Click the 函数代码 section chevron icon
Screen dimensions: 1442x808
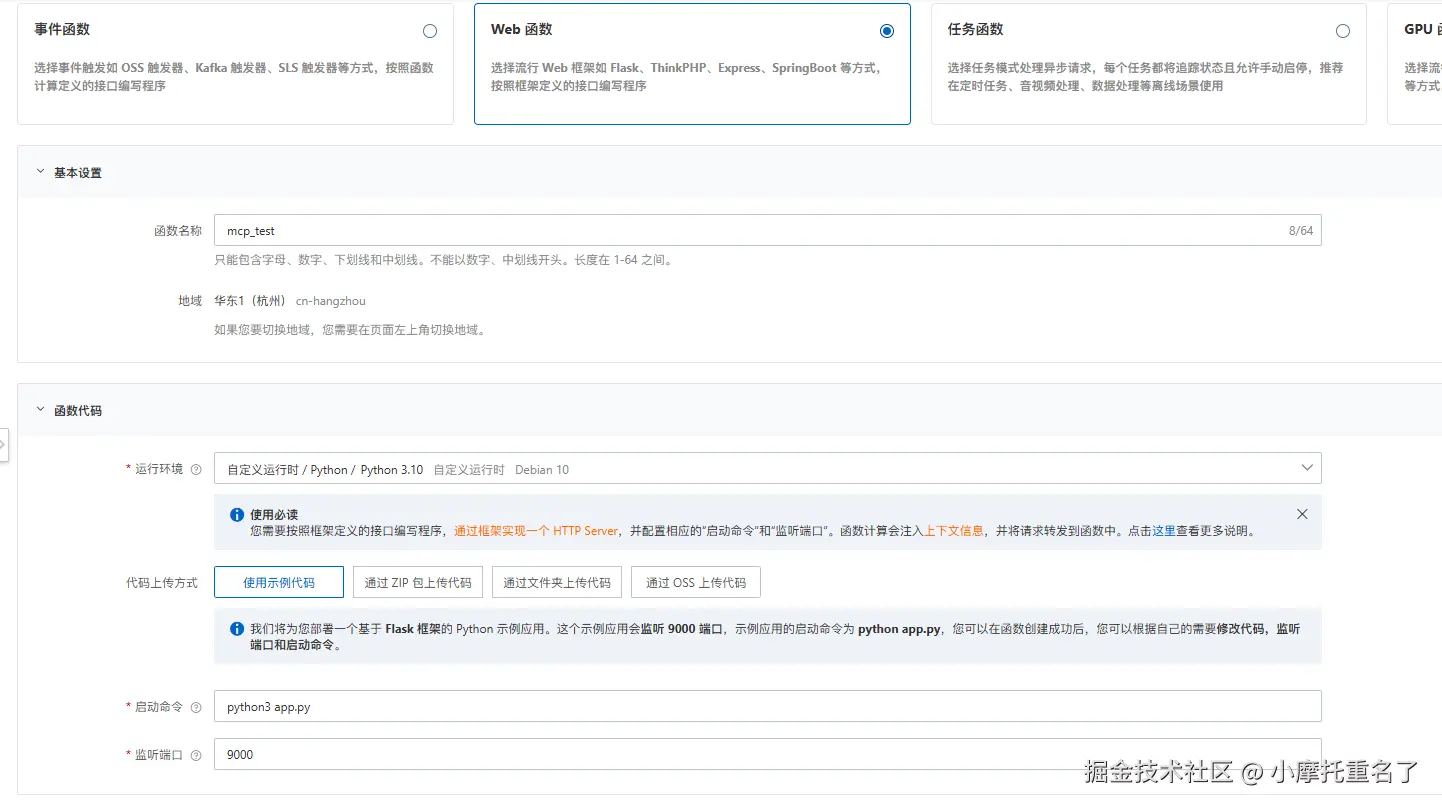coord(40,408)
